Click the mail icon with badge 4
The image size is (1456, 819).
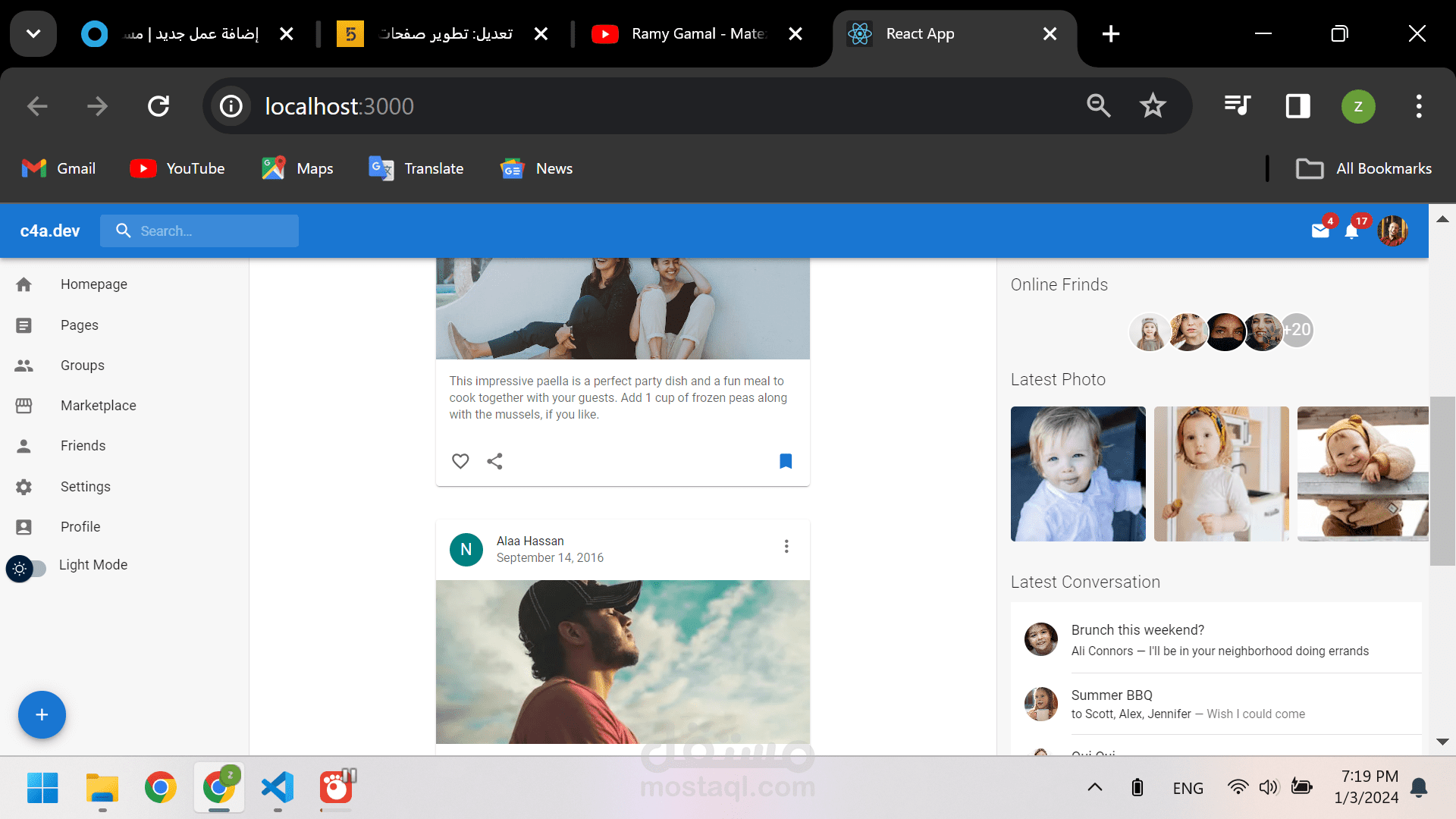coord(1320,231)
